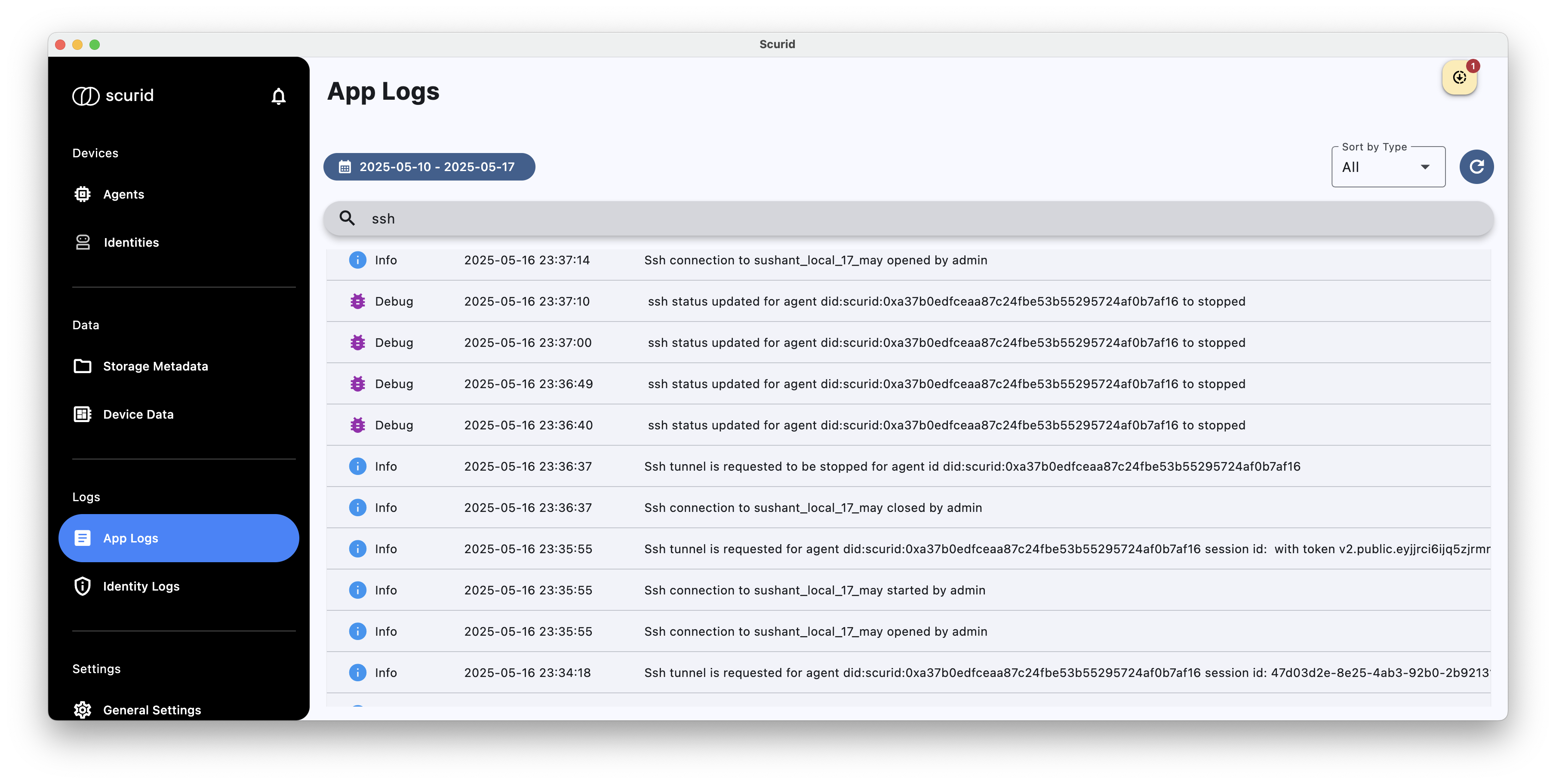Click the Identity Logs shield icon
Image resolution: width=1556 pixels, height=784 pixels.
click(83, 586)
